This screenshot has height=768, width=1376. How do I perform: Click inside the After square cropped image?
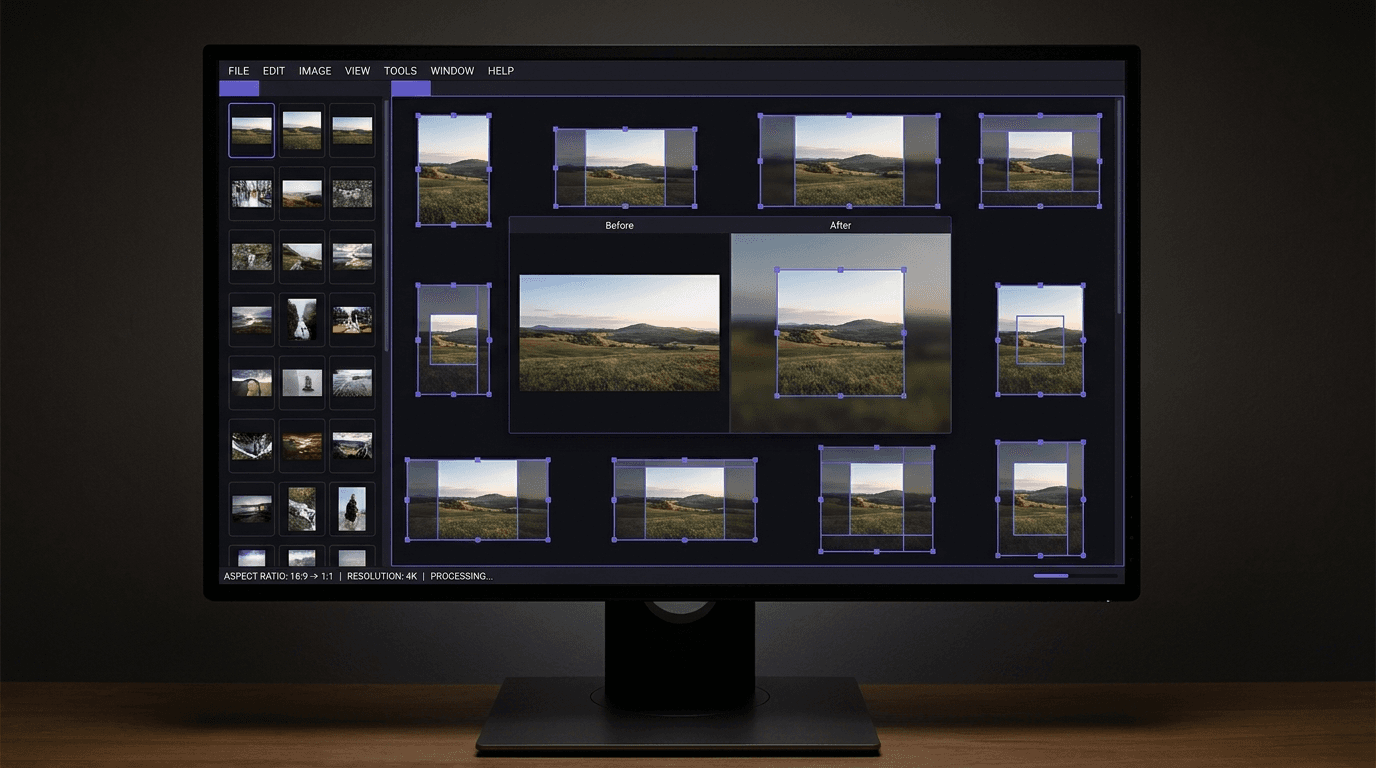coord(840,333)
